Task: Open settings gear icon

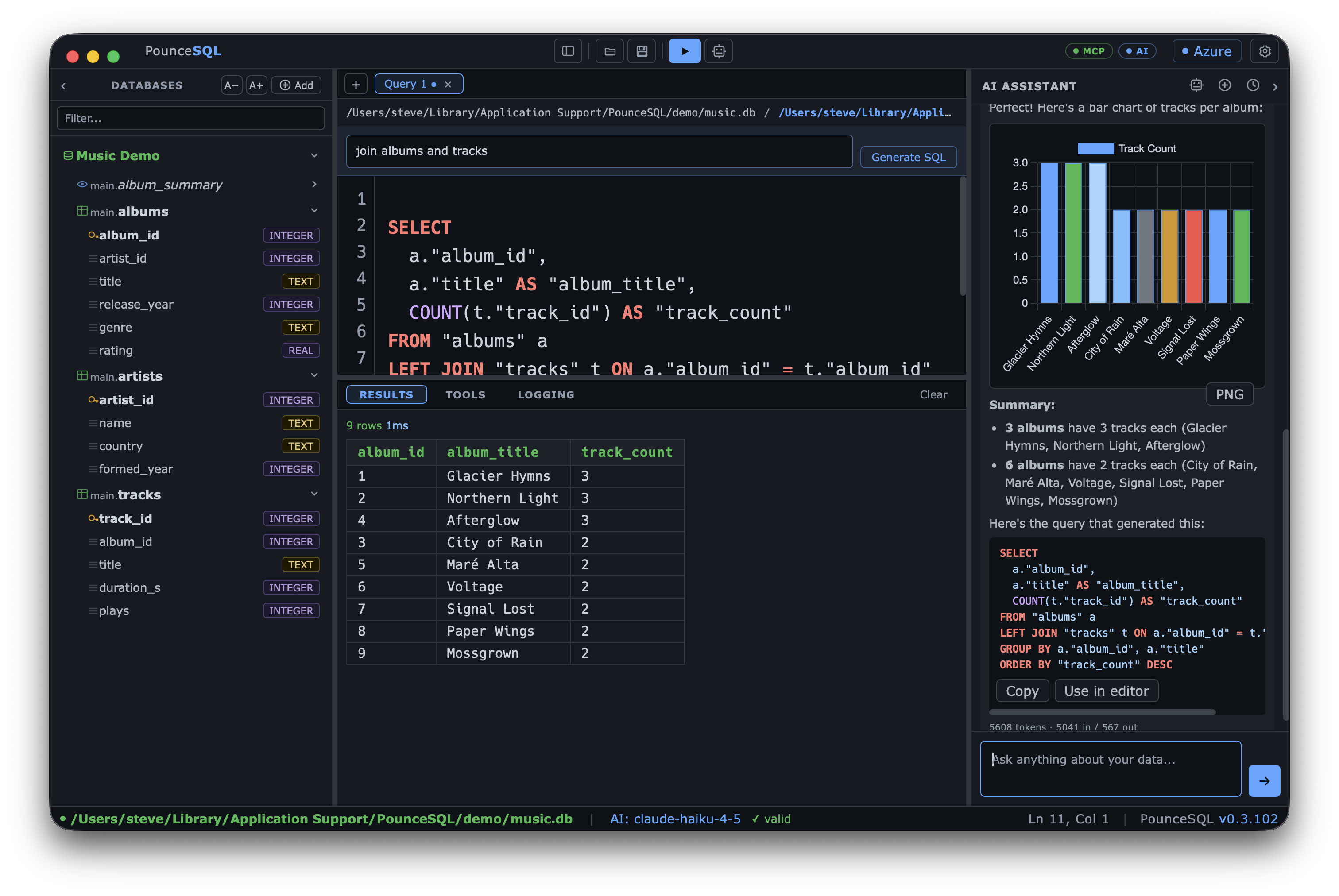Action: (x=1265, y=51)
